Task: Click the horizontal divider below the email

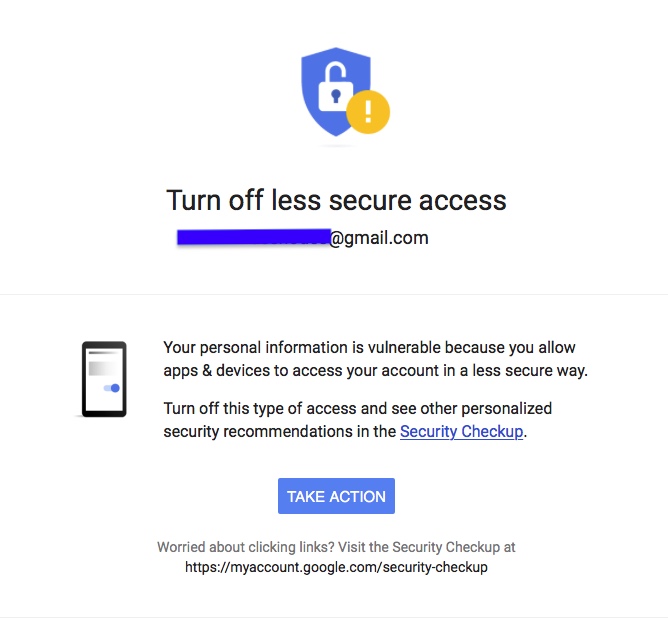Action: tap(334, 294)
